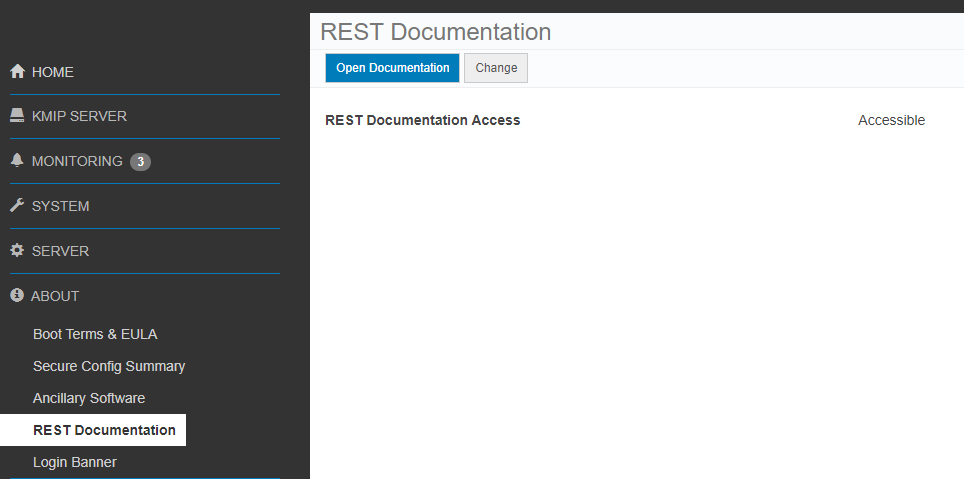This screenshot has width=964, height=479.
Task: Open Boot Terms & EULA page
Action: [x=95, y=334]
